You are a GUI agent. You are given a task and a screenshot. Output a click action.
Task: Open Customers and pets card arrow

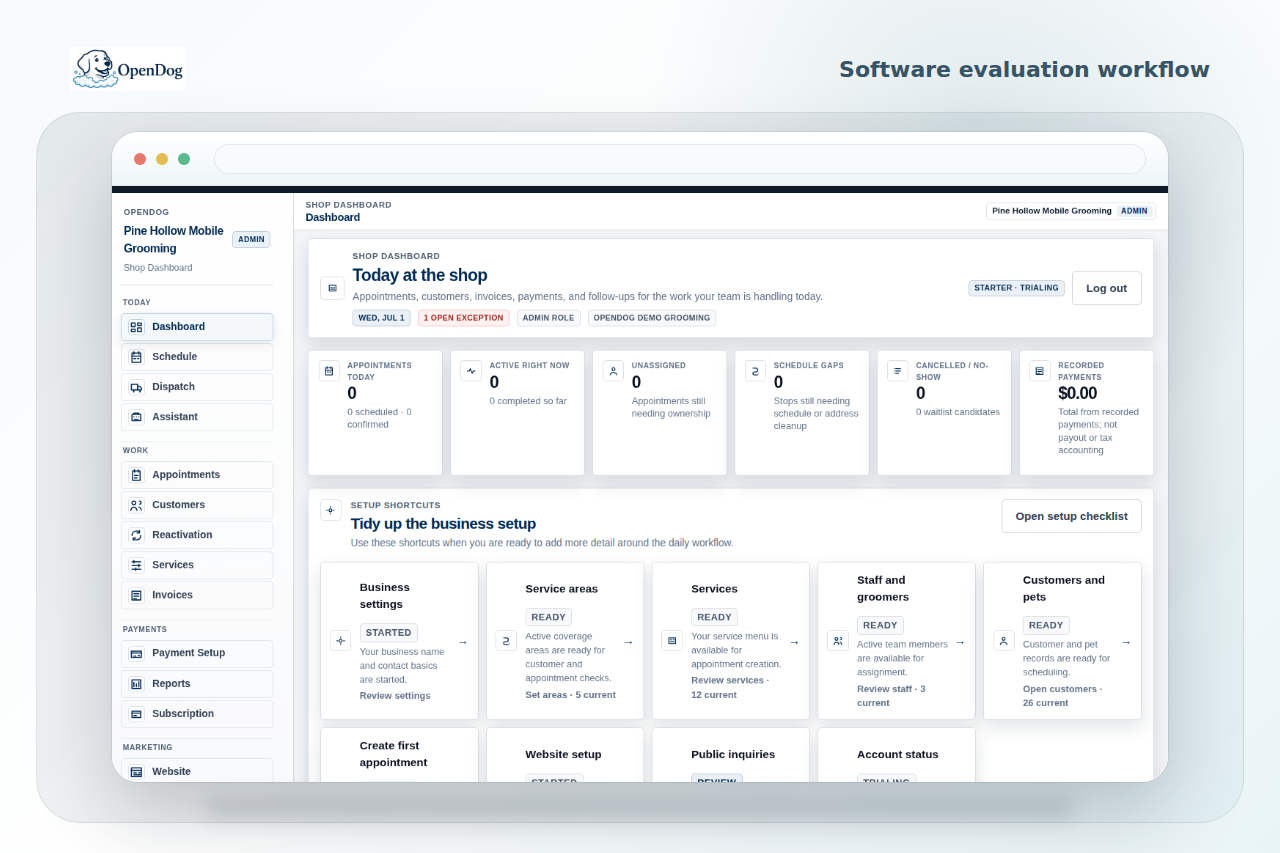1126,642
